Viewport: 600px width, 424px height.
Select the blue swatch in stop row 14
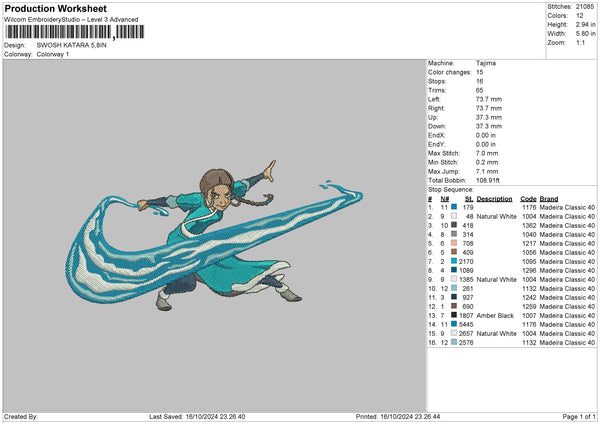pyautogui.click(x=454, y=324)
